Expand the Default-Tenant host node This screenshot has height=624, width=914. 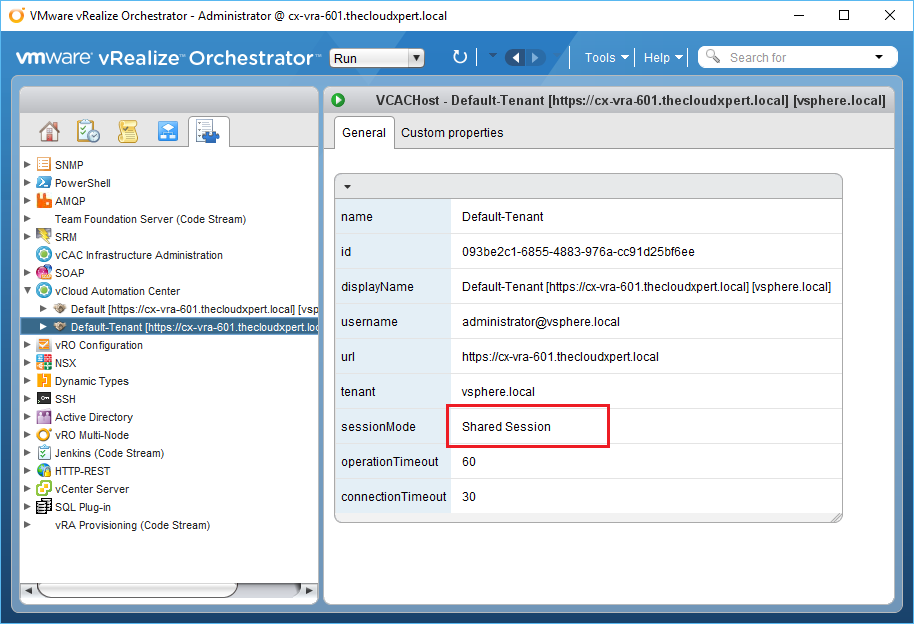tap(43, 327)
